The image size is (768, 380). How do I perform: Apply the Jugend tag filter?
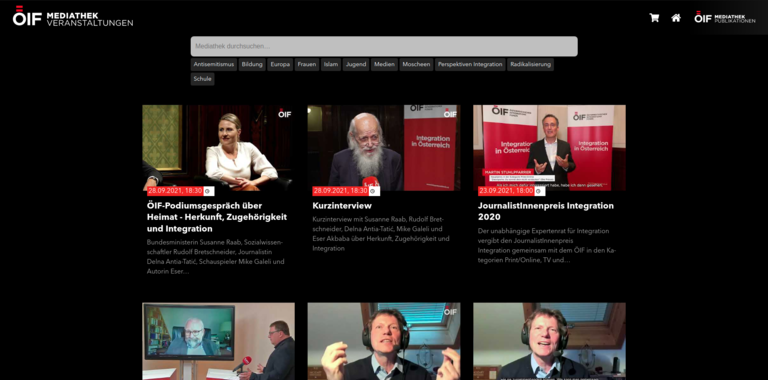356,65
